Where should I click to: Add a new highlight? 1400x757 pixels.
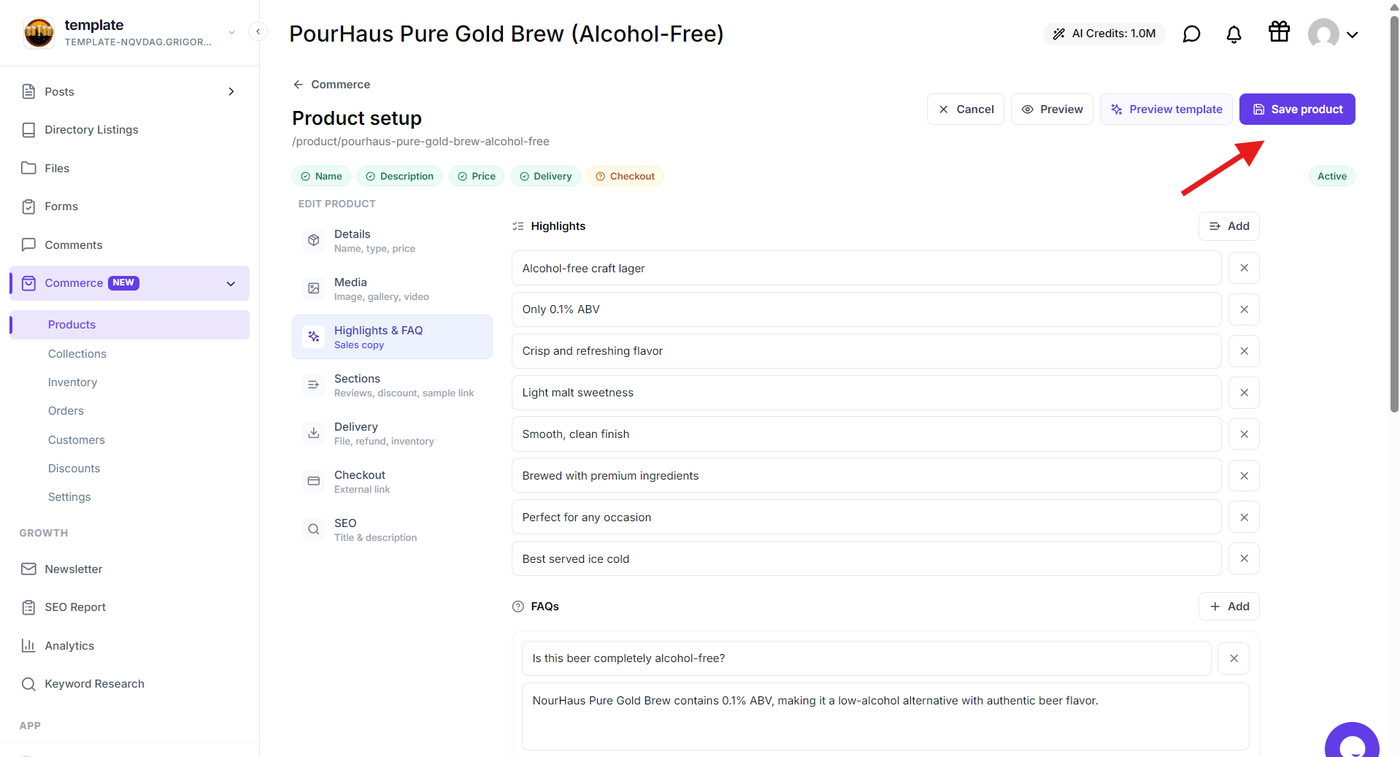click(1229, 226)
